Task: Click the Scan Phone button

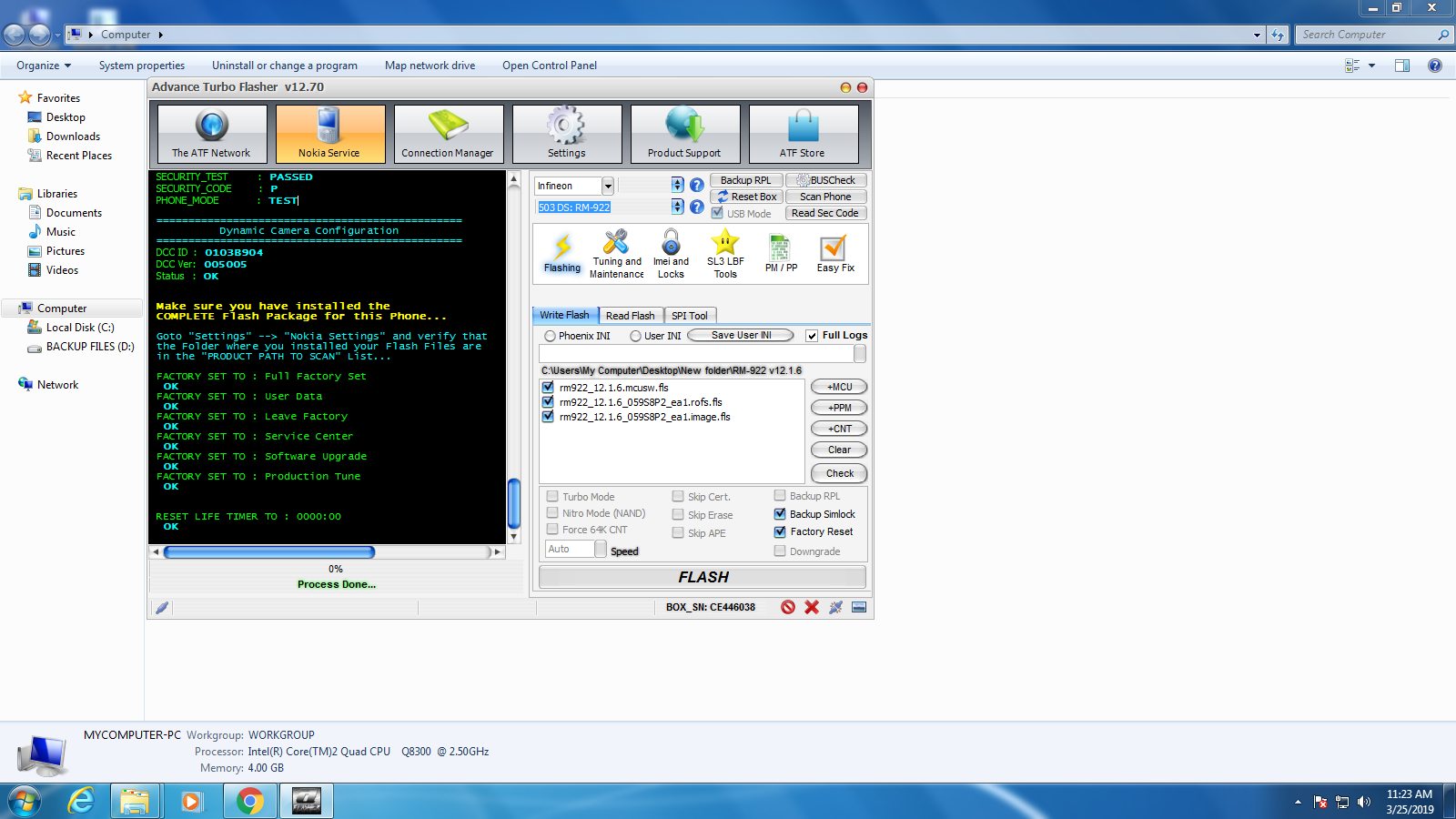Action: tap(825, 197)
